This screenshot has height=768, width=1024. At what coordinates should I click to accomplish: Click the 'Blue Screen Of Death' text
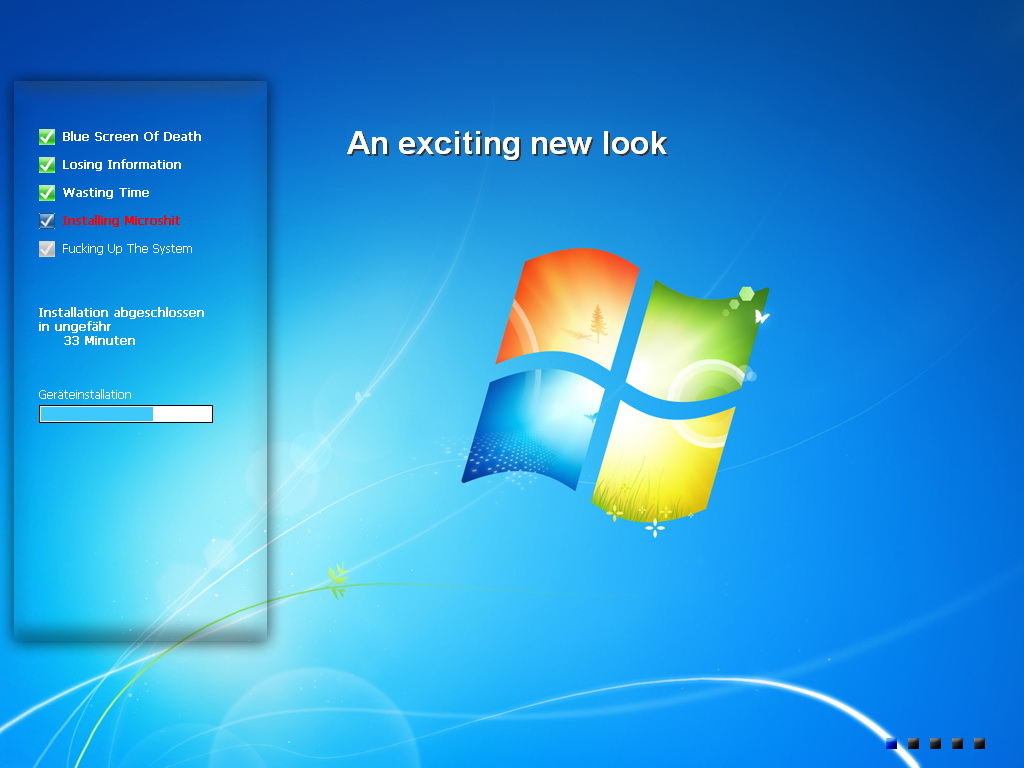click(x=132, y=136)
